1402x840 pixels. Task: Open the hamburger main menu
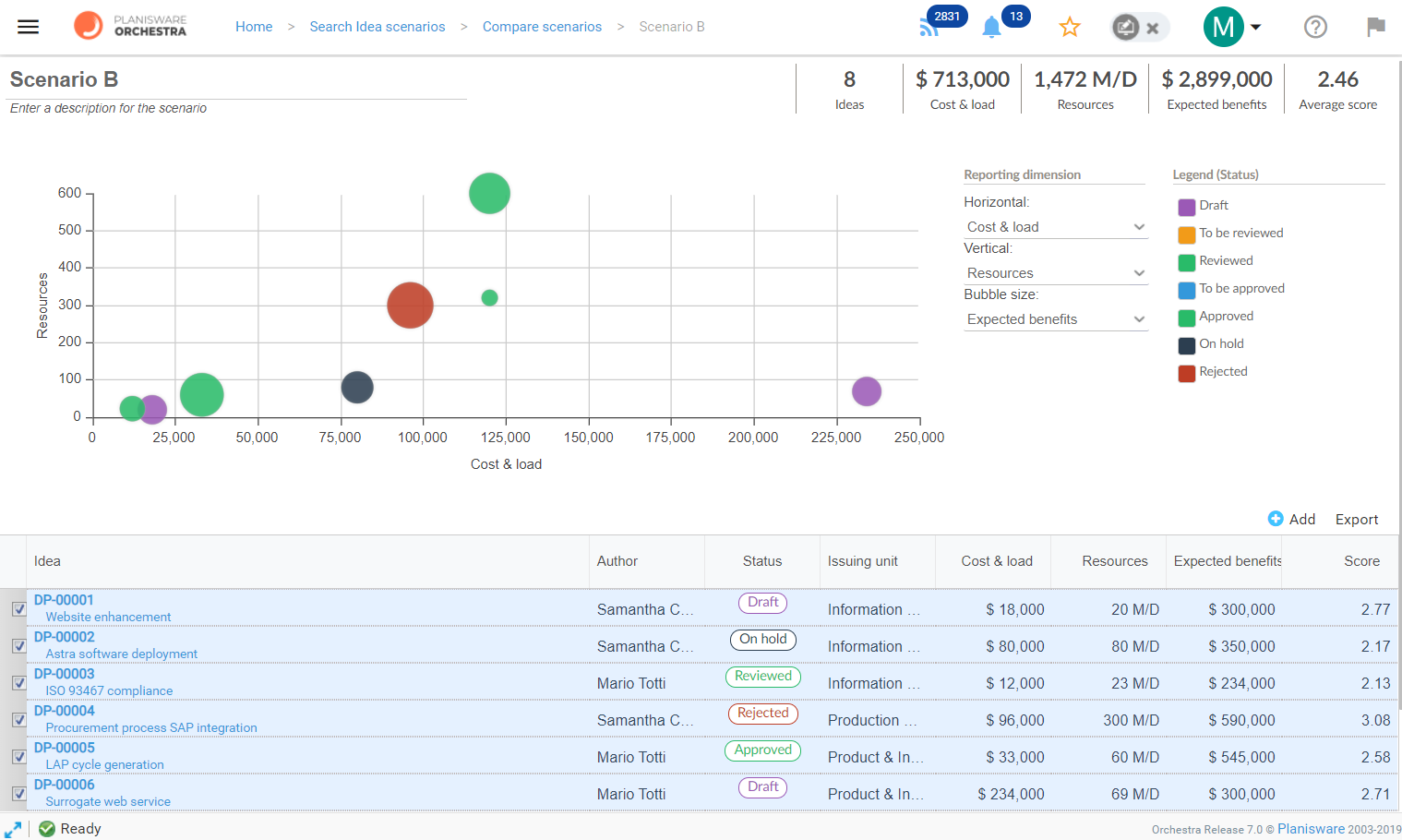click(x=29, y=27)
